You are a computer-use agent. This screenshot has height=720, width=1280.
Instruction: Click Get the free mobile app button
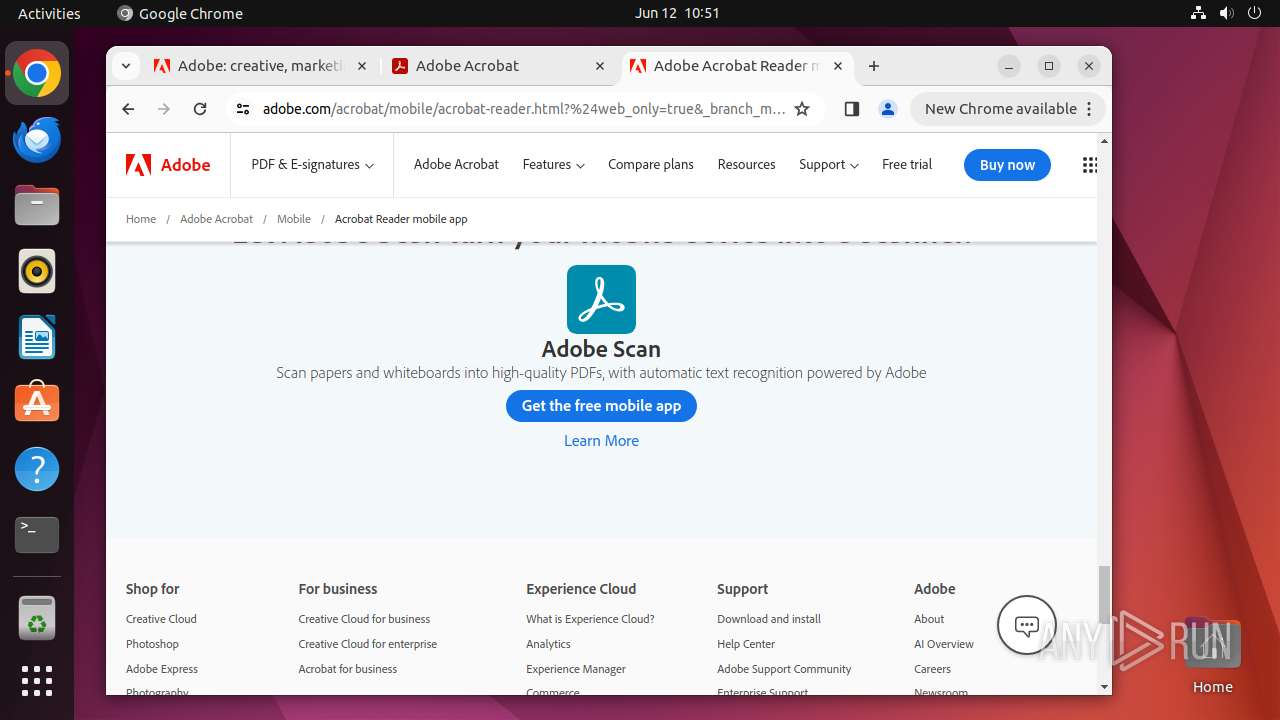(x=601, y=406)
